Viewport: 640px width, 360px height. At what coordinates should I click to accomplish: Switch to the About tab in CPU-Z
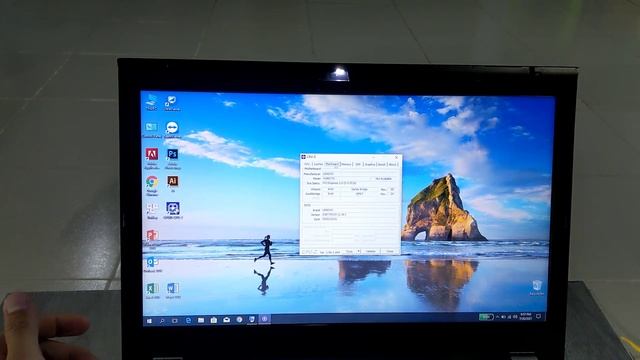tap(392, 164)
